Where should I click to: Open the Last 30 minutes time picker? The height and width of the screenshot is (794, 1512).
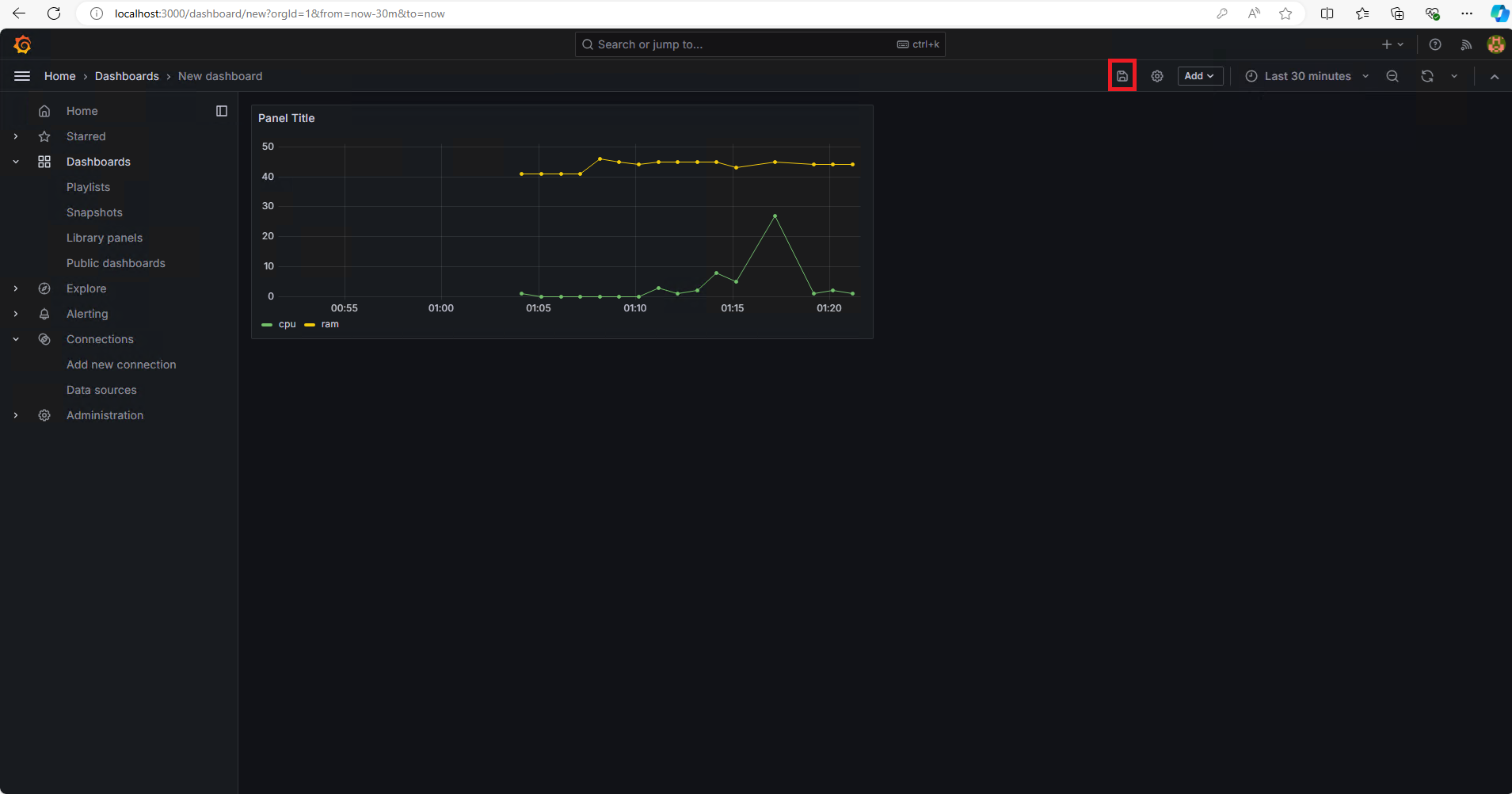(x=1307, y=76)
